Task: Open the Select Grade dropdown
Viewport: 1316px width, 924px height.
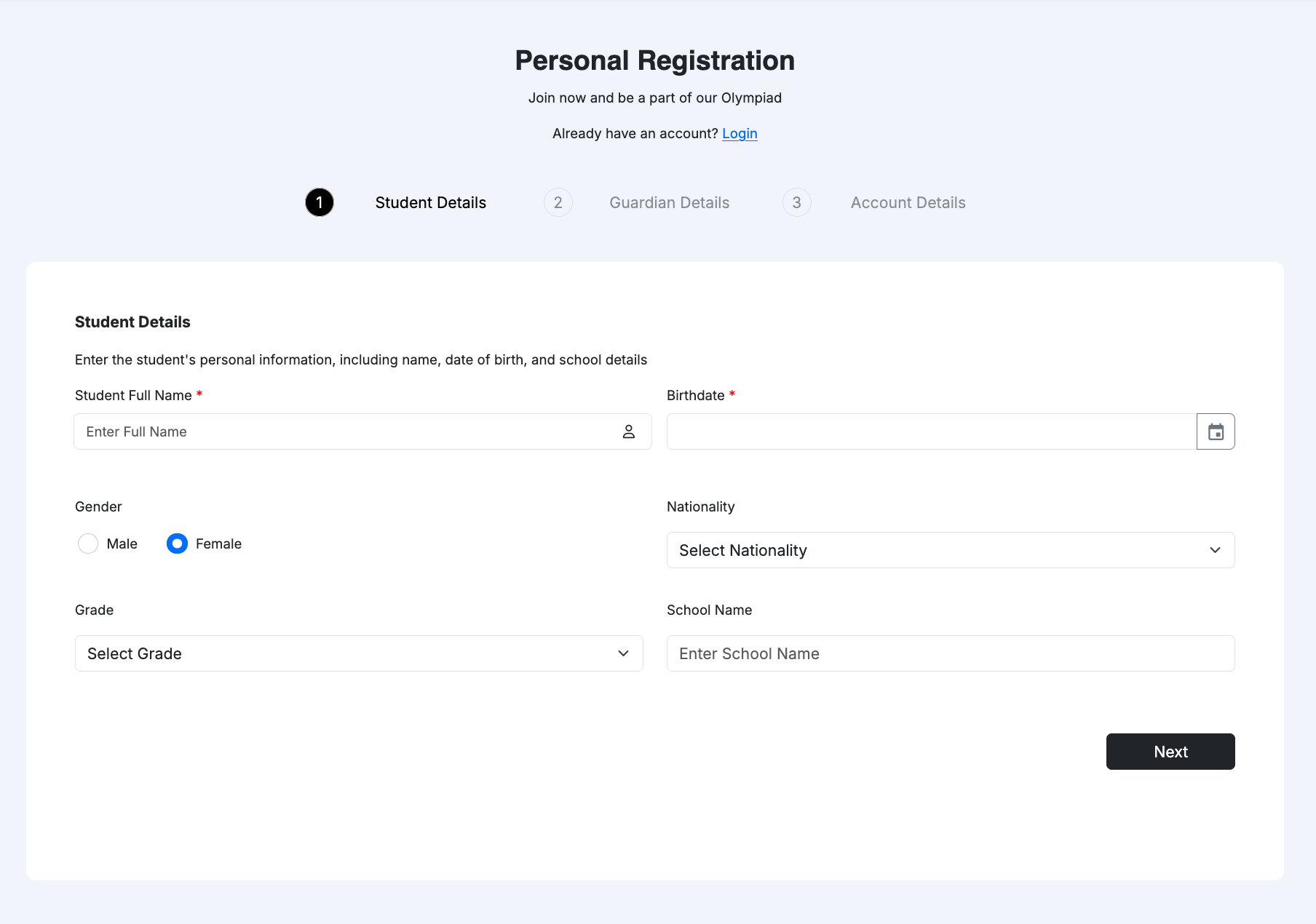Action: (349, 653)
